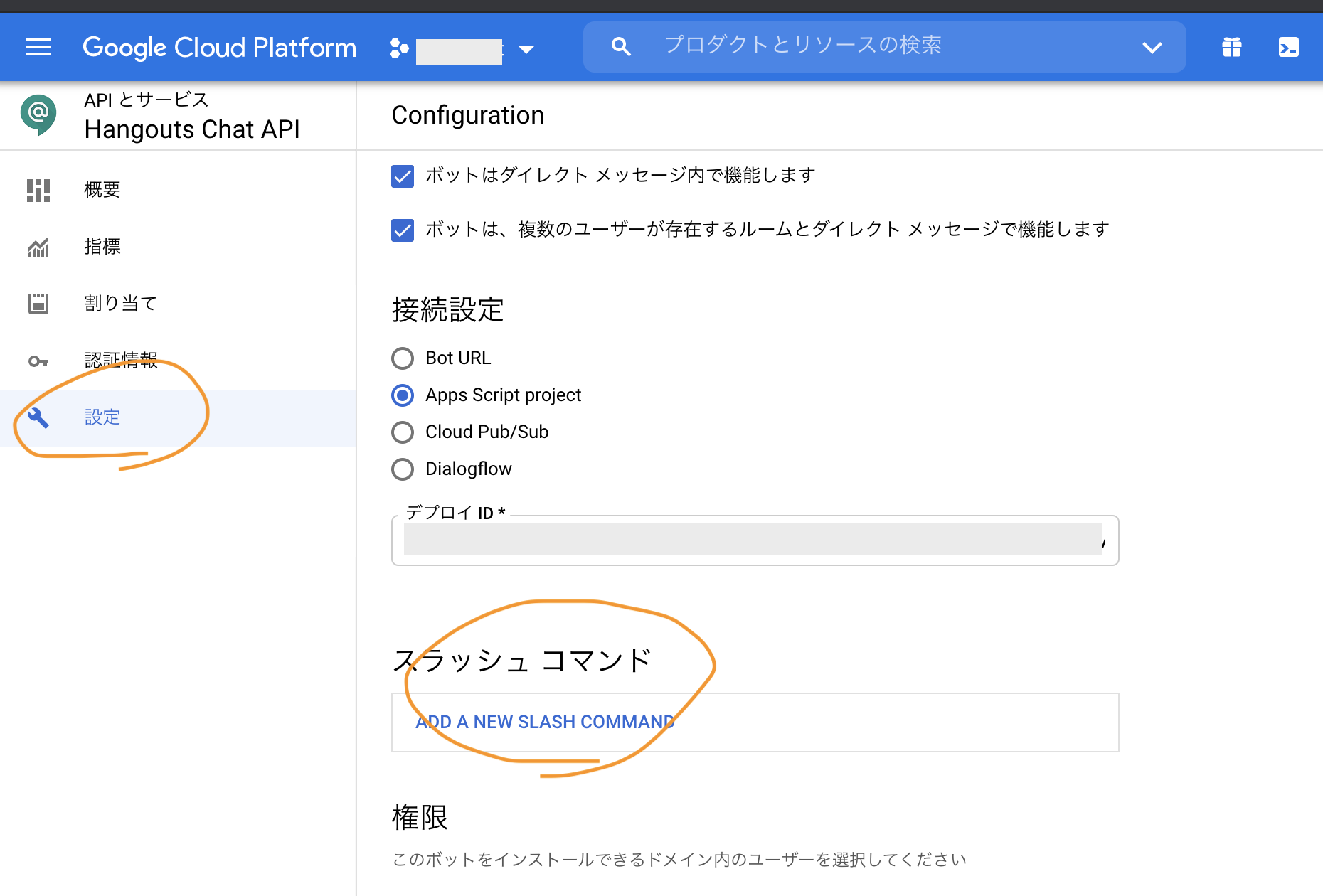This screenshot has width=1323, height=896.
Task: Open the gift free trial icon
Action: (x=1232, y=48)
